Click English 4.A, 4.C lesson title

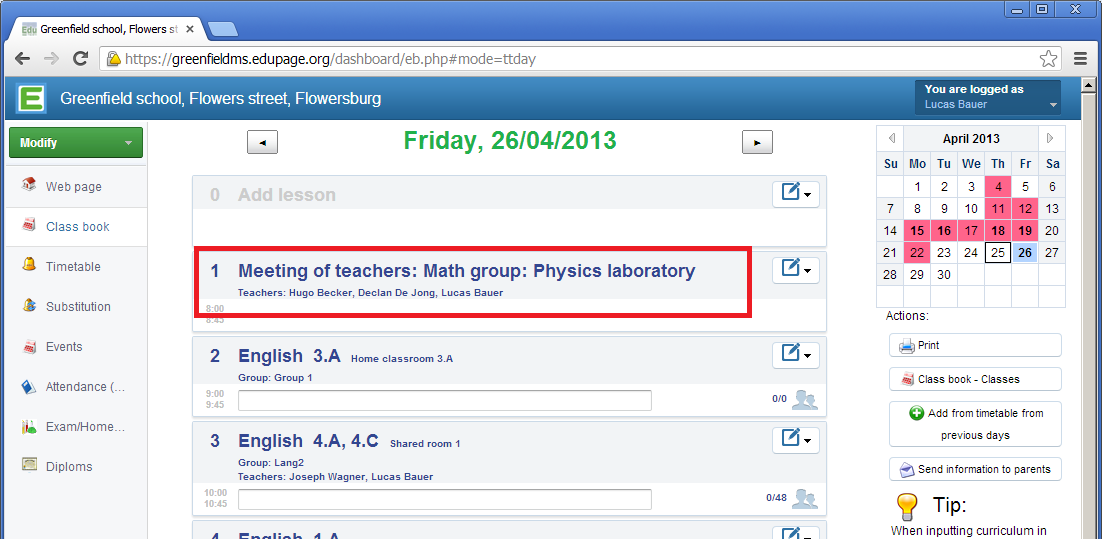309,441
